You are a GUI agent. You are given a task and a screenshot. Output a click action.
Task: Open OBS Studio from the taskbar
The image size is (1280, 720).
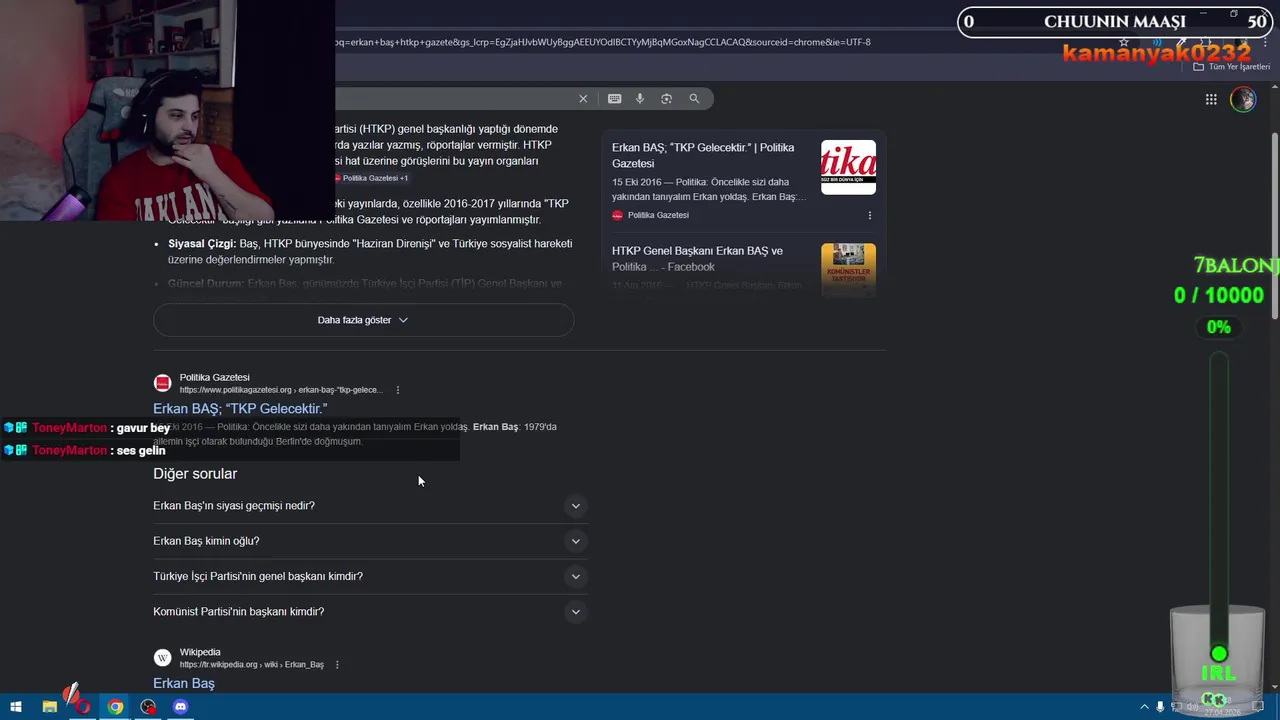click(148, 707)
